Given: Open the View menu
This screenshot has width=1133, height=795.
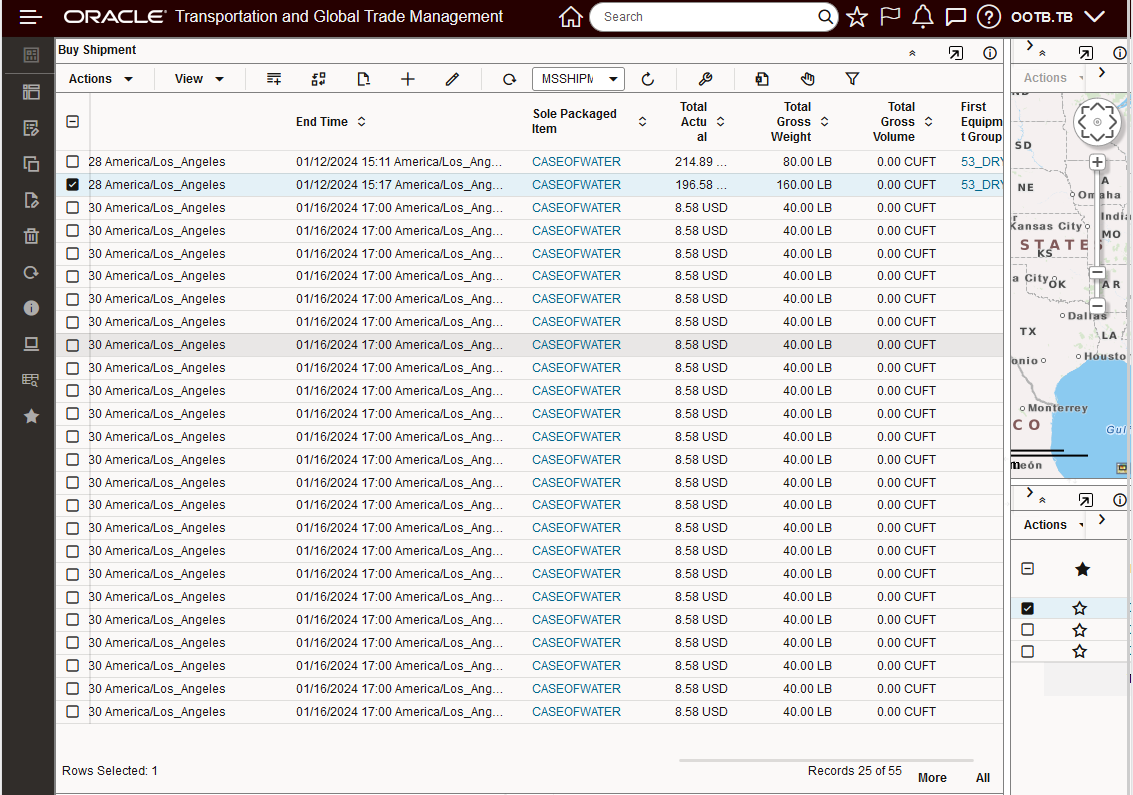Looking at the screenshot, I should coord(199,79).
